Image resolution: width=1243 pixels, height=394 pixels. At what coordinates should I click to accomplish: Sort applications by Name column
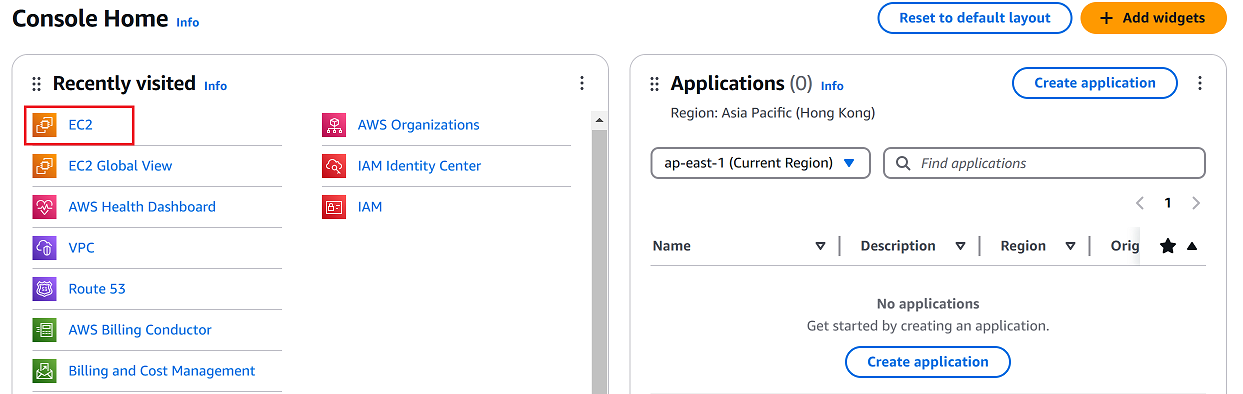coord(820,246)
